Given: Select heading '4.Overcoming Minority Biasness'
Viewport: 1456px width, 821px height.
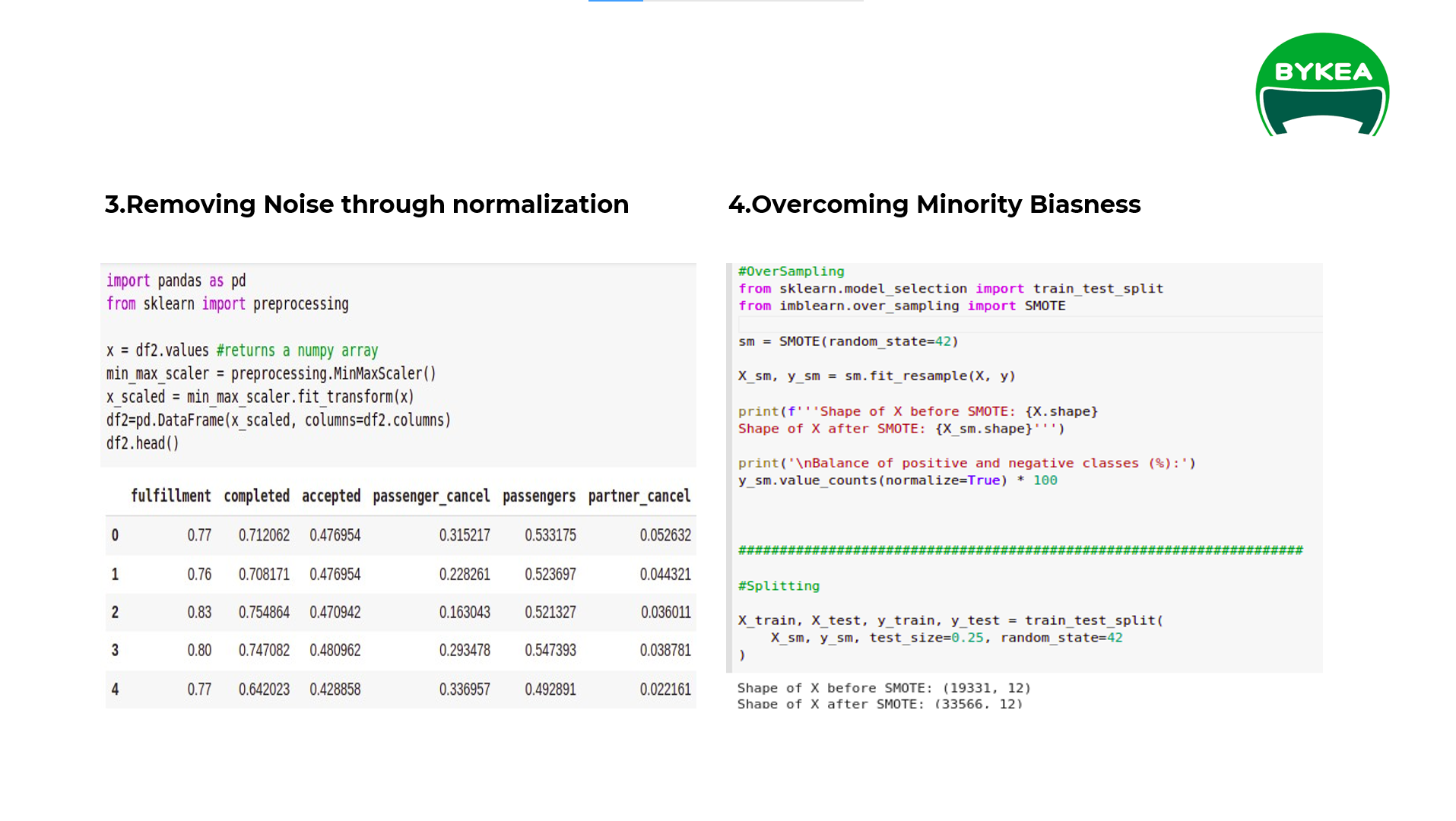Looking at the screenshot, I should coord(934,204).
